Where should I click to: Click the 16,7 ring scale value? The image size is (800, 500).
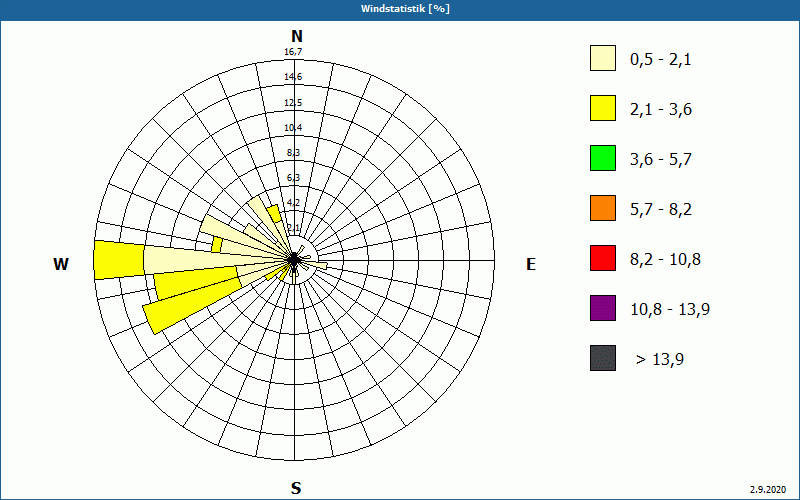[293, 52]
